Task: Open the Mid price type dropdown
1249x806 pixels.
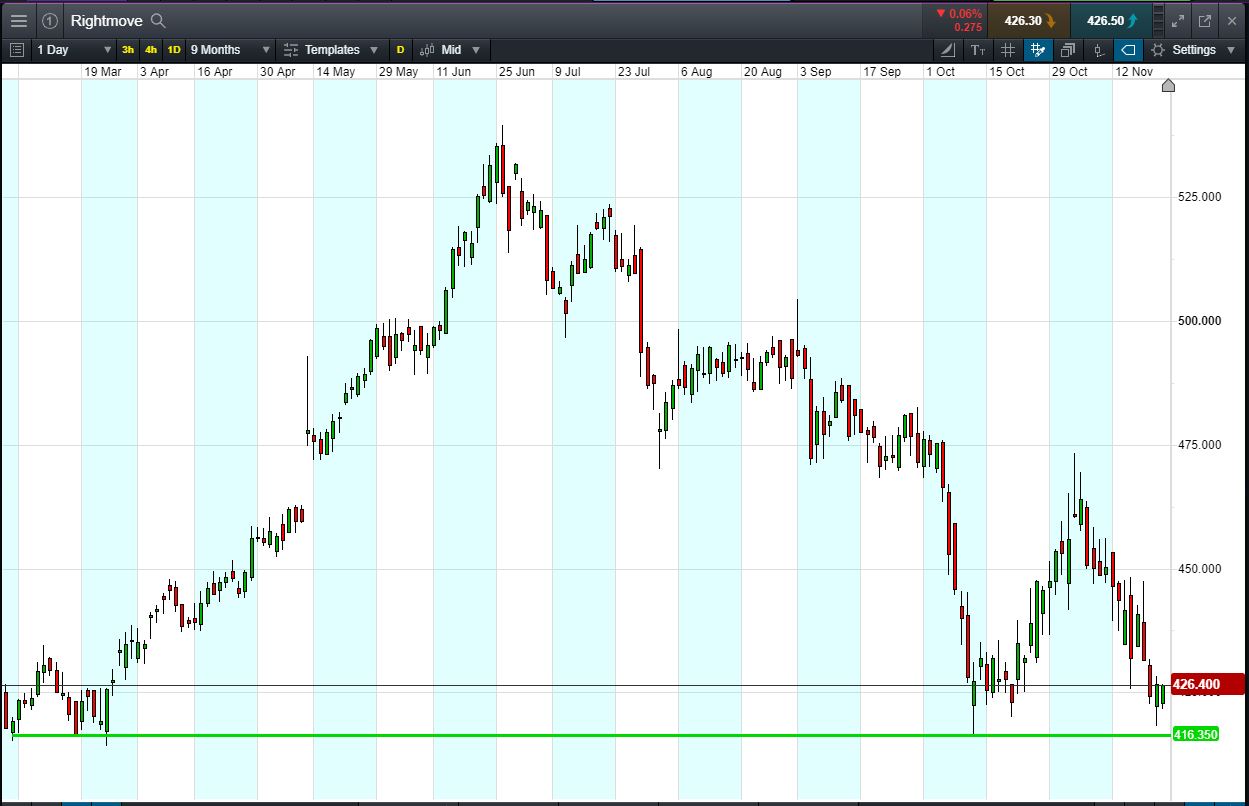Action: click(450, 49)
